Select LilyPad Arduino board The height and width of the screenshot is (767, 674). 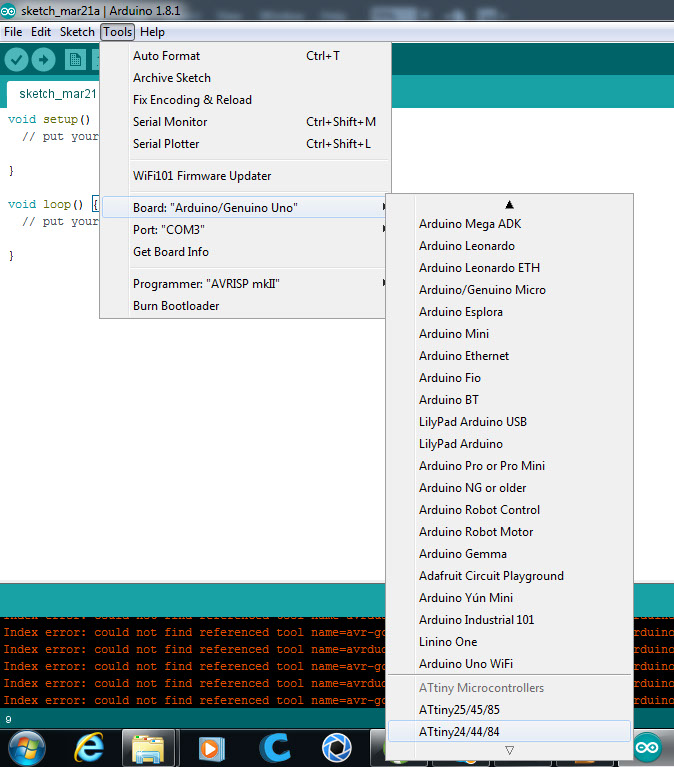[x=509, y=444]
